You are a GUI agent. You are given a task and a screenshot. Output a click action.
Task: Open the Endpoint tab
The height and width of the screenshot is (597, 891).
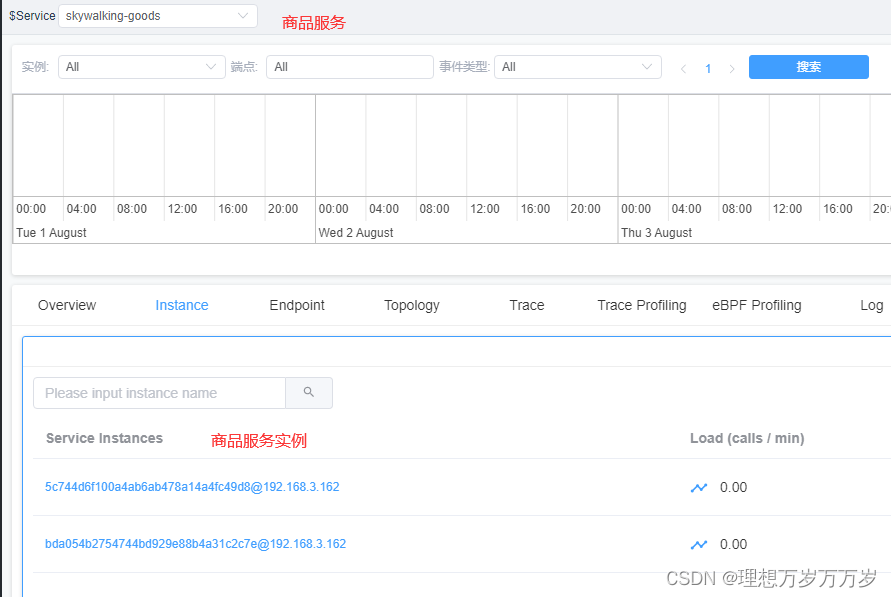pyautogui.click(x=297, y=305)
